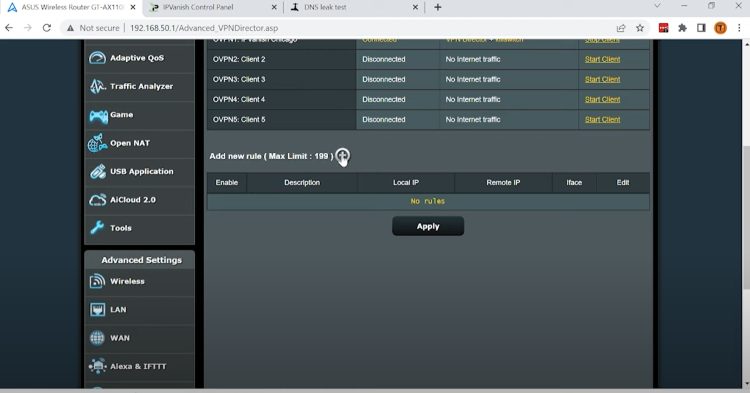
Task: Start Client for OVPN4: Client 4
Action: tap(602, 99)
